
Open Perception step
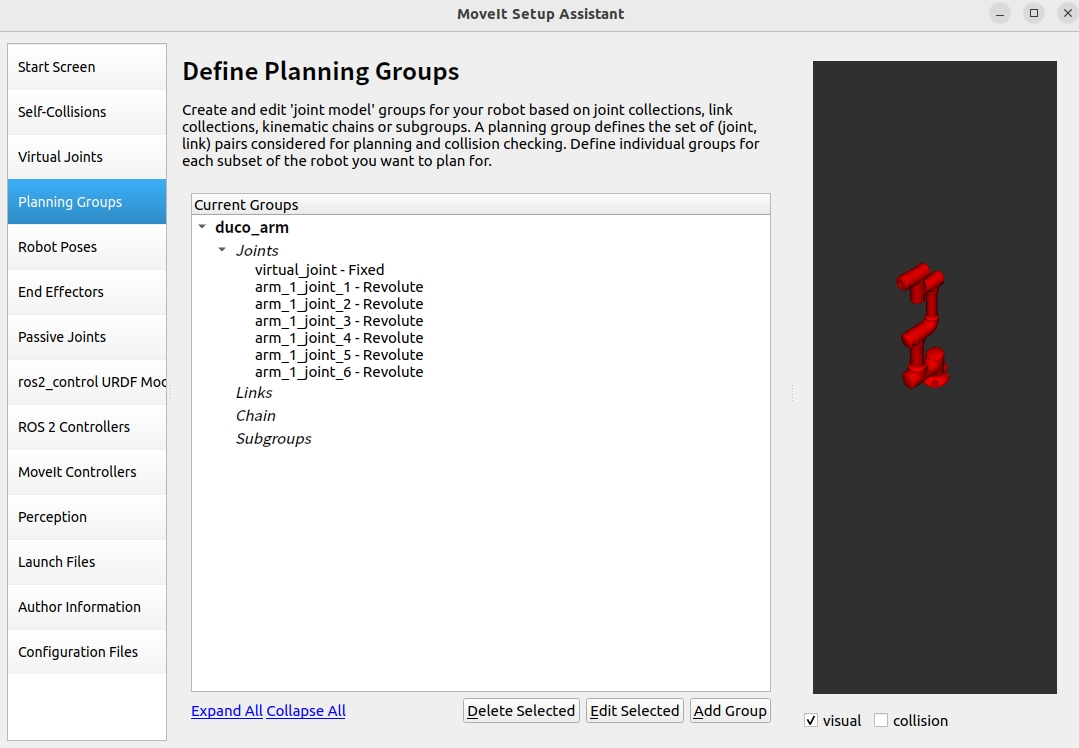point(87,517)
